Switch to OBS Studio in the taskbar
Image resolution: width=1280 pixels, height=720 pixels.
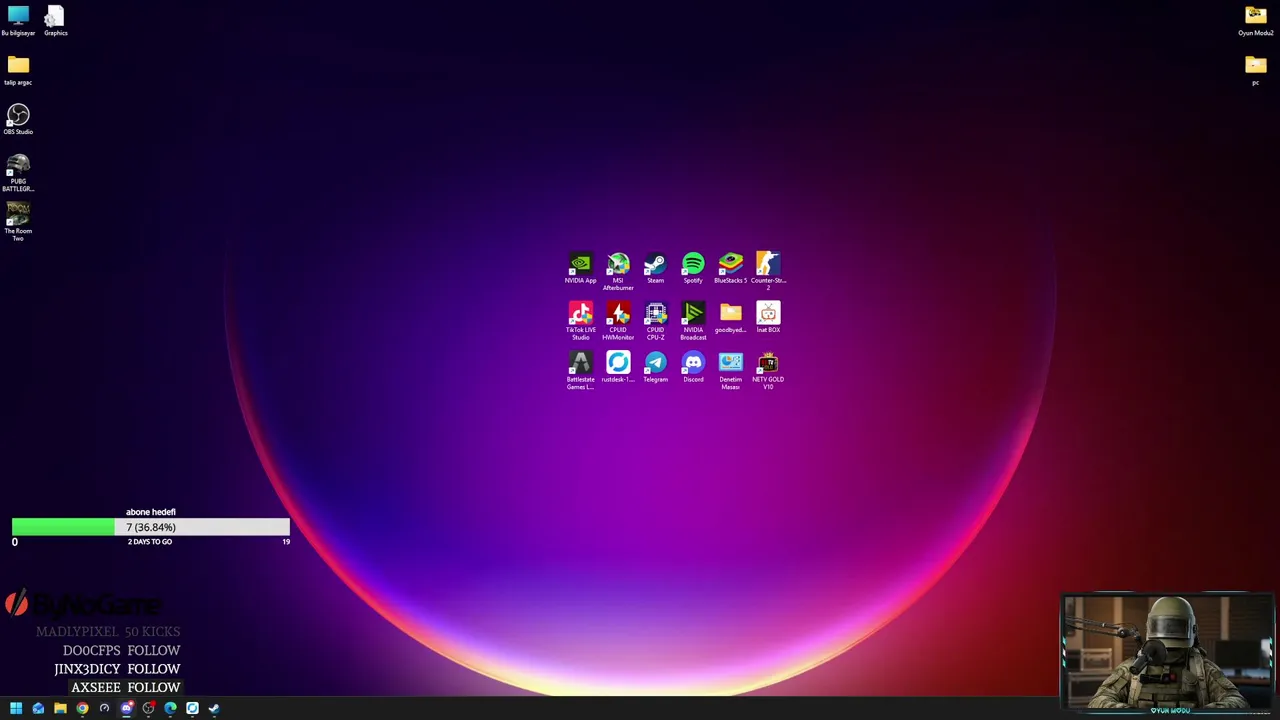tap(148, 708)
